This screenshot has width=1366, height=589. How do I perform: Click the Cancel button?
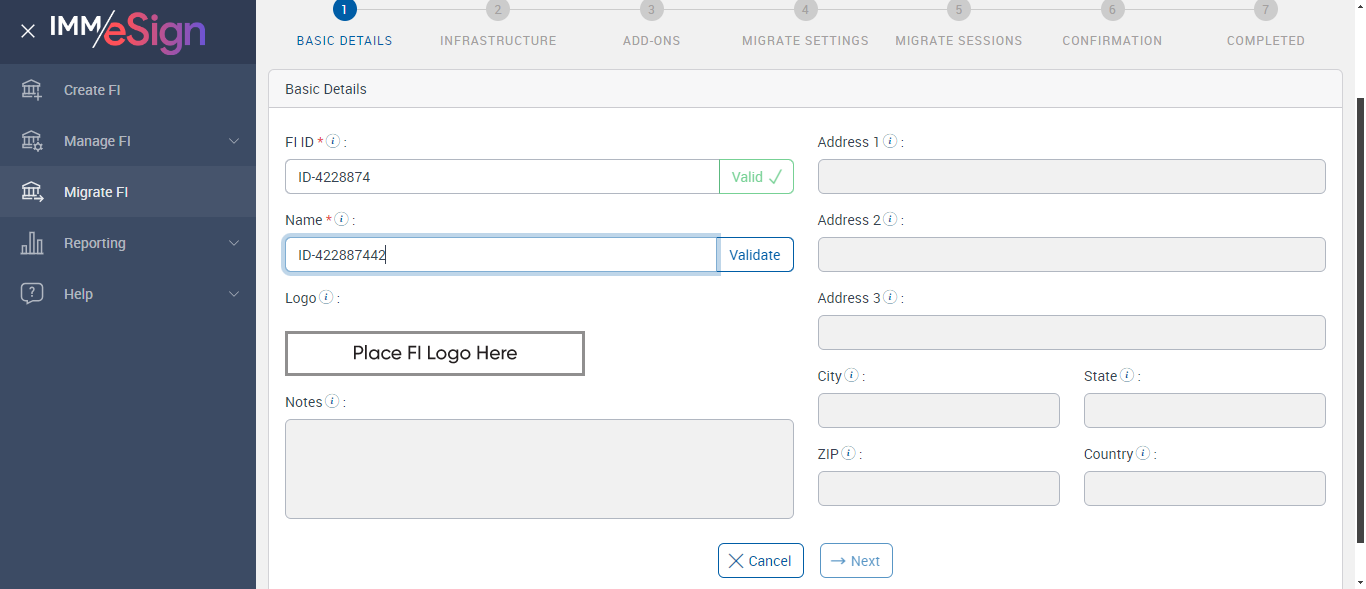pyautogui.click(x=760, y=561)
